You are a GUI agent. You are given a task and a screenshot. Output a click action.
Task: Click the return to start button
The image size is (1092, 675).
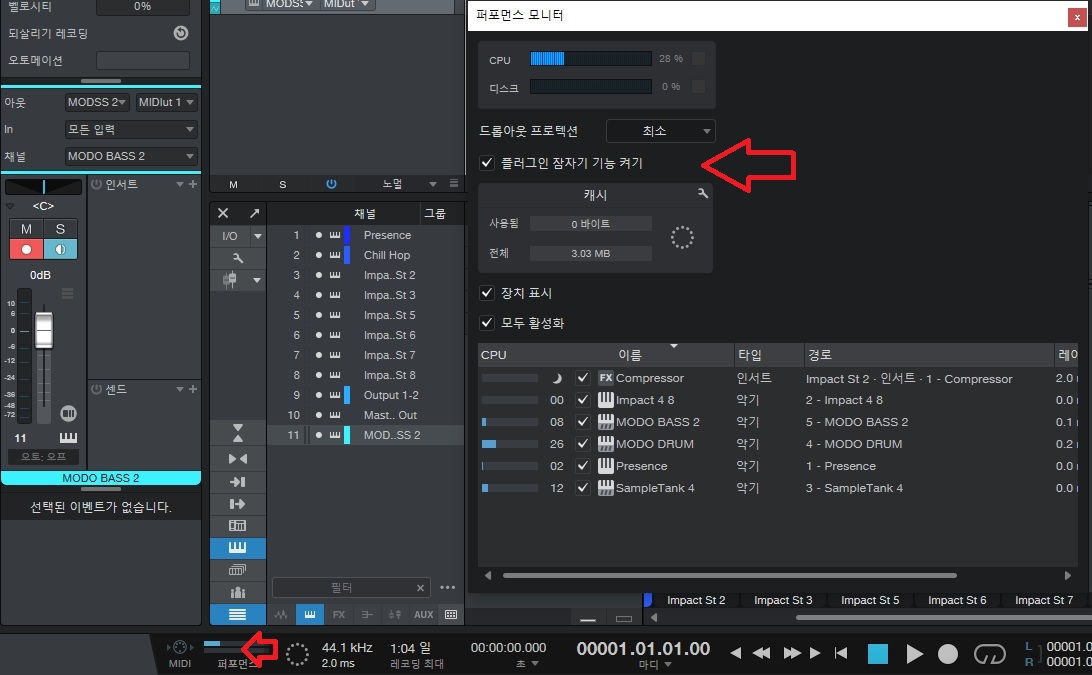[841, 653]
